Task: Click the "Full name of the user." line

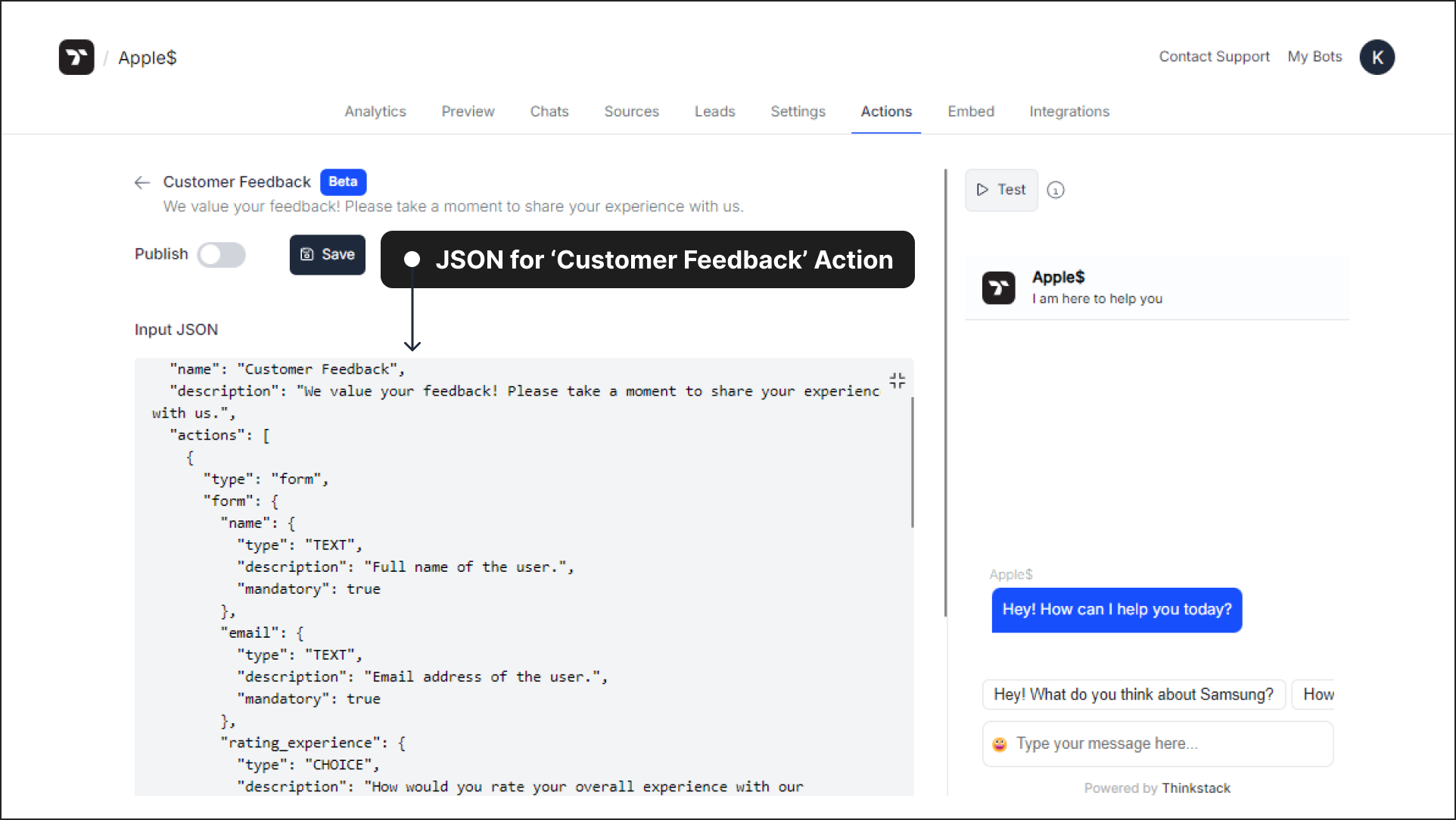Action: coord(406,567)
